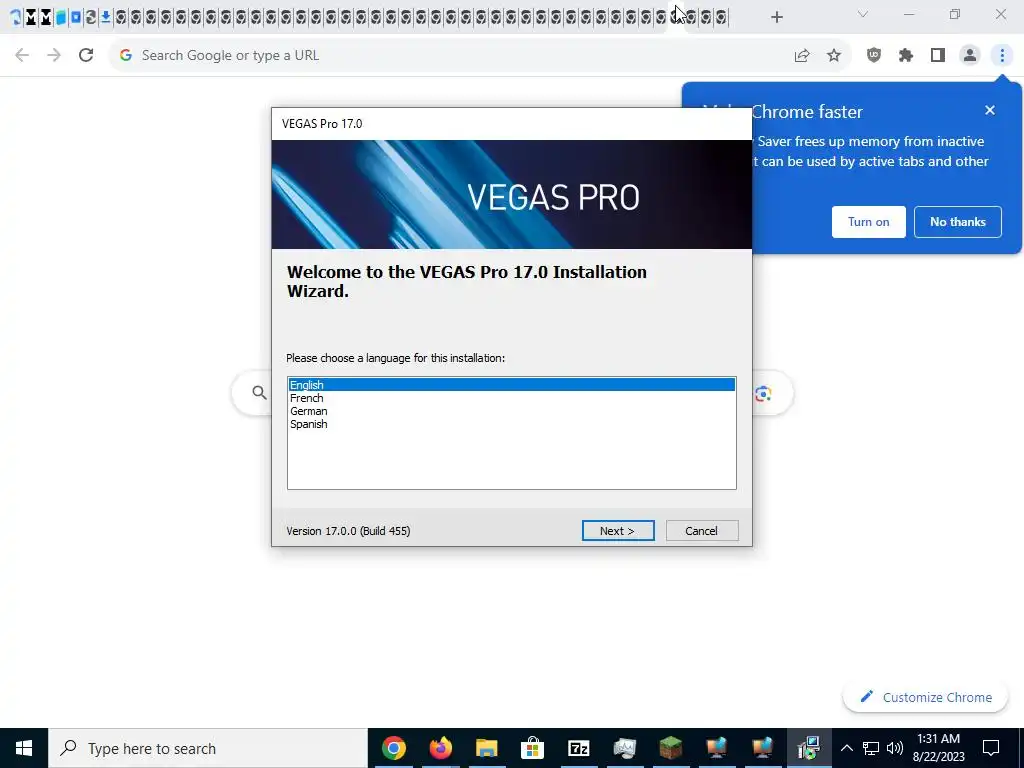
Task: Open the uBlock shield extension
Action: [x=874, y=56]
